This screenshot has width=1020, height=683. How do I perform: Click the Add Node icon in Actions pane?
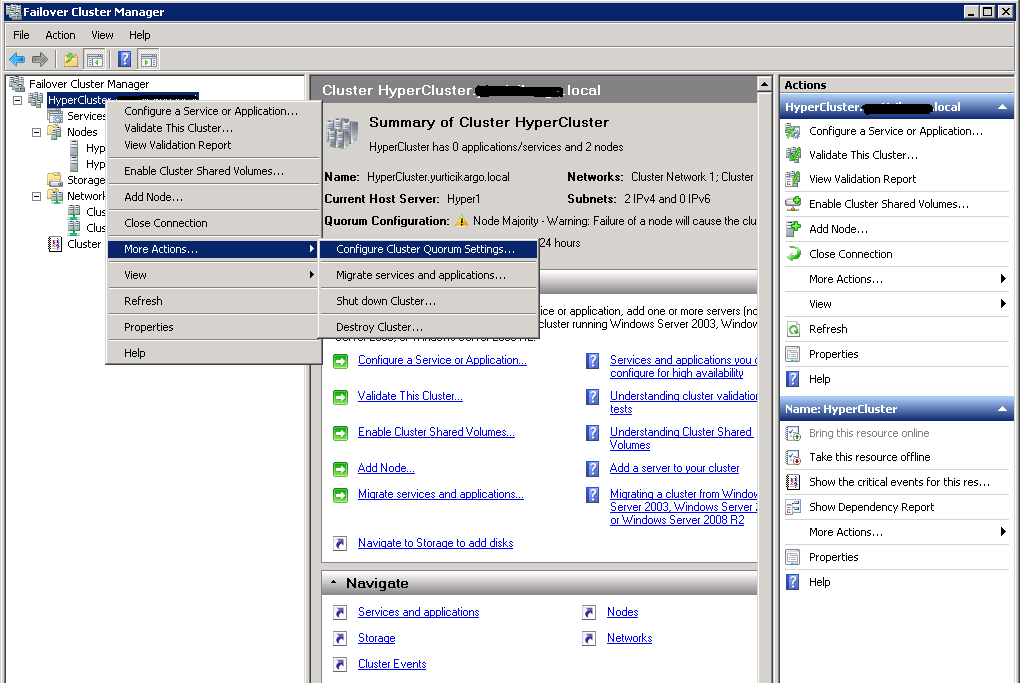pyautogui.click(x=793, y=229)
